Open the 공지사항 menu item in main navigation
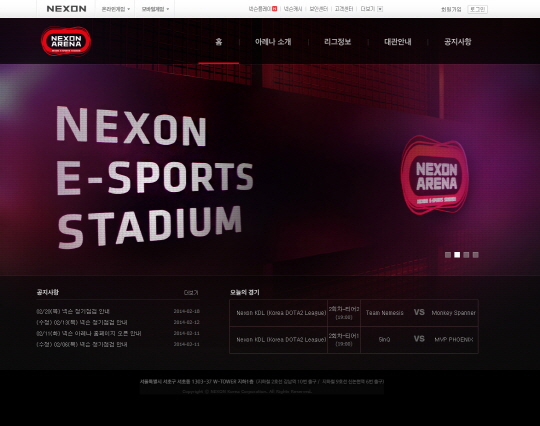The height and width of the screenshot is (426, 540). (x=458, y=42)
